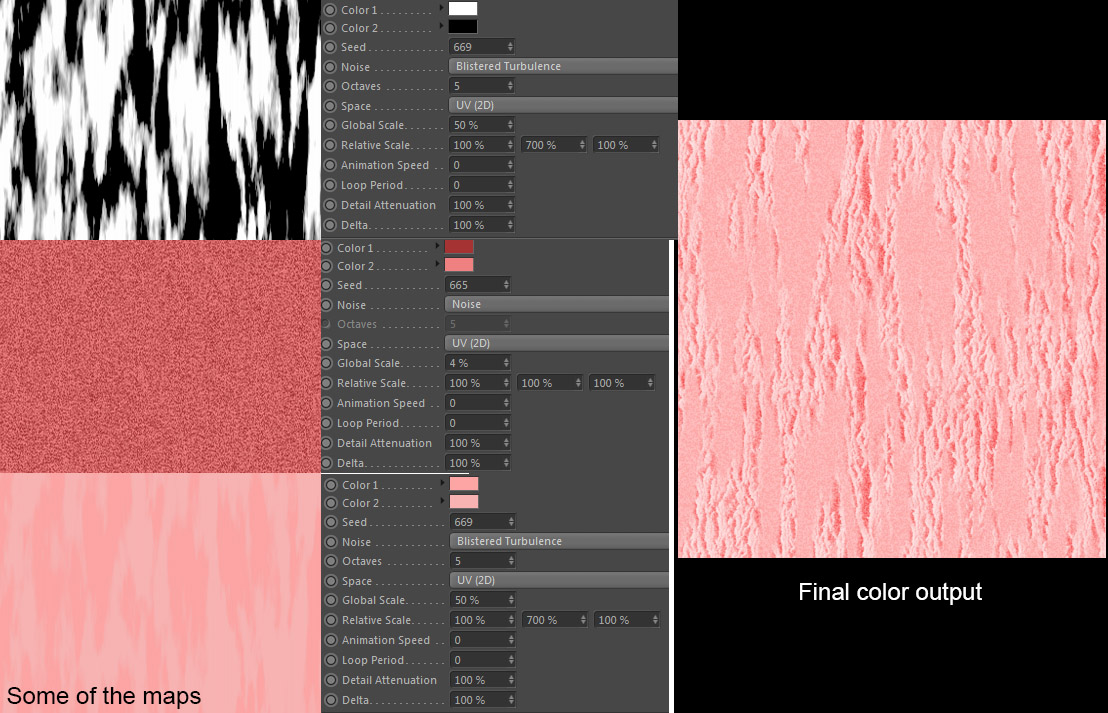Open the white Color 1 swatch

click(x=464, y=8)
